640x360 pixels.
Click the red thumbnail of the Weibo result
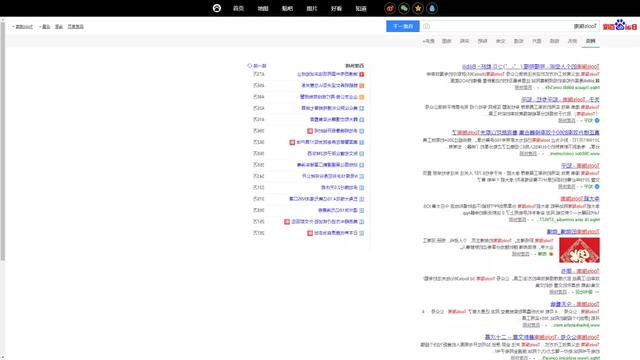[x=579, y=250]
